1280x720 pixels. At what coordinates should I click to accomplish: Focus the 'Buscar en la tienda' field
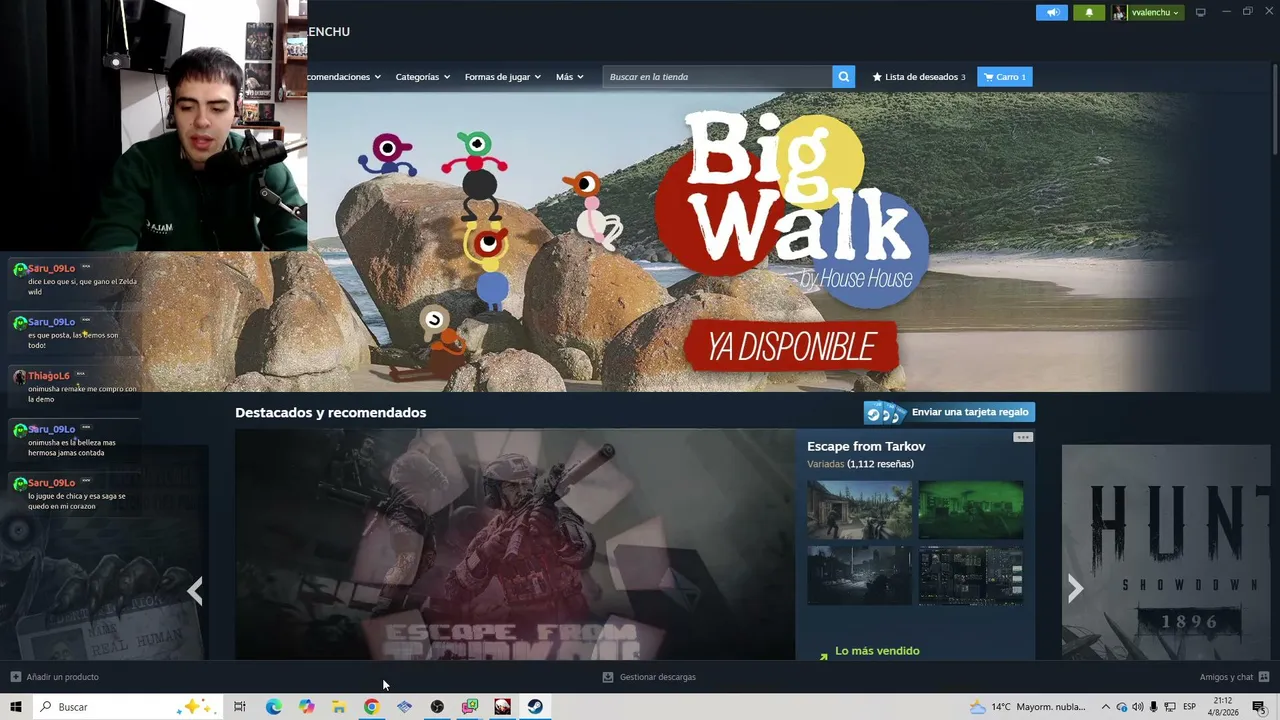pyautogui.click(x=717, y=77)
